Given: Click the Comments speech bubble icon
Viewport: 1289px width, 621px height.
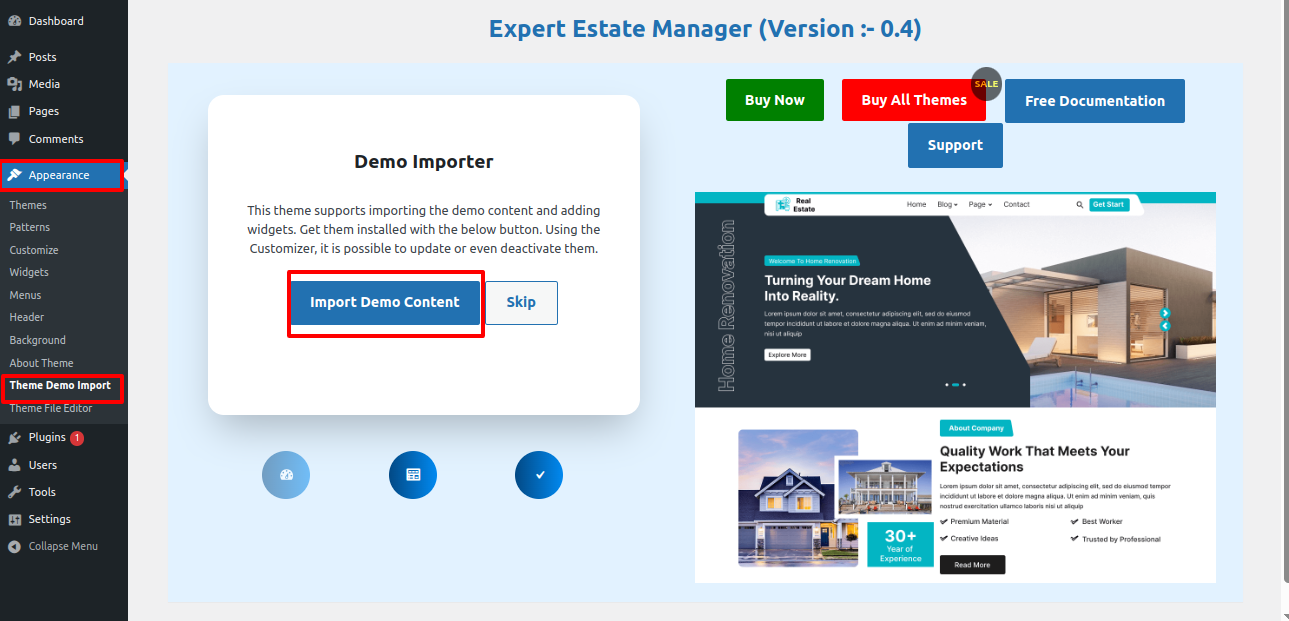Looking at the screenshot, I should (x=14, y=139).
